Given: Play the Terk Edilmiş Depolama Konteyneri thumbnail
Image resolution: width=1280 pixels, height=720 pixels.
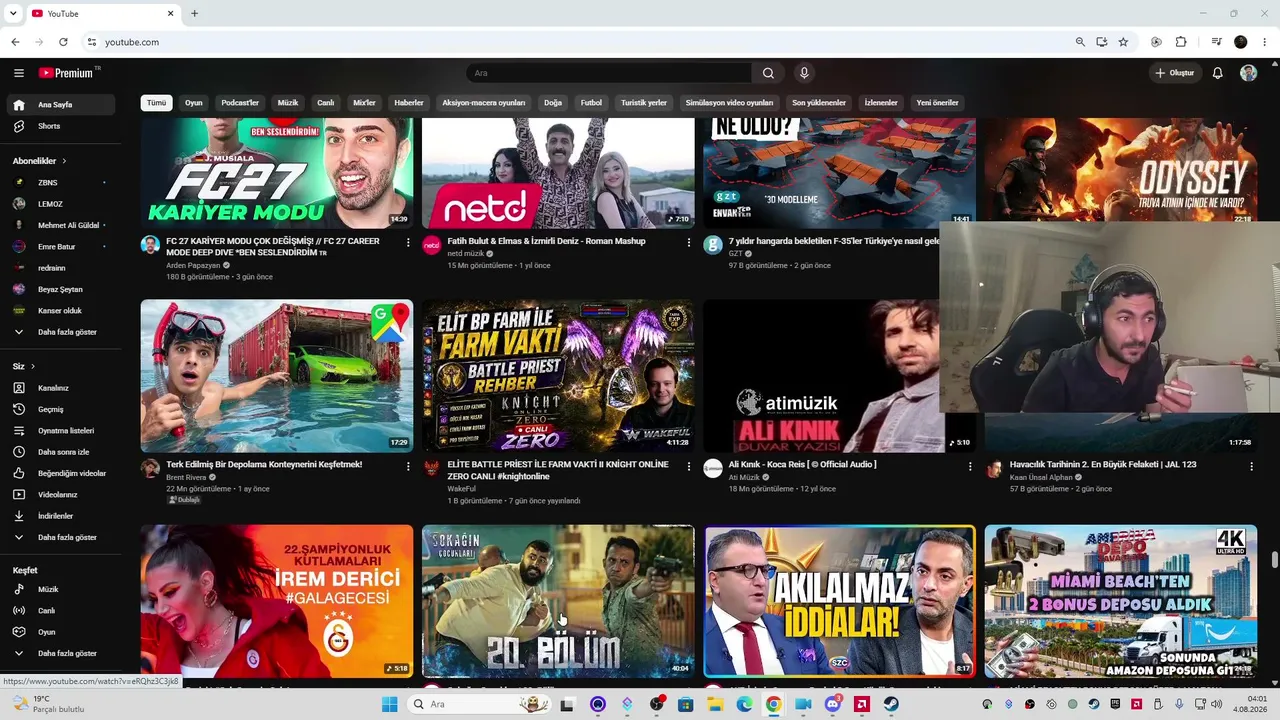Looking at the screenshot, I should pos(277,376).
